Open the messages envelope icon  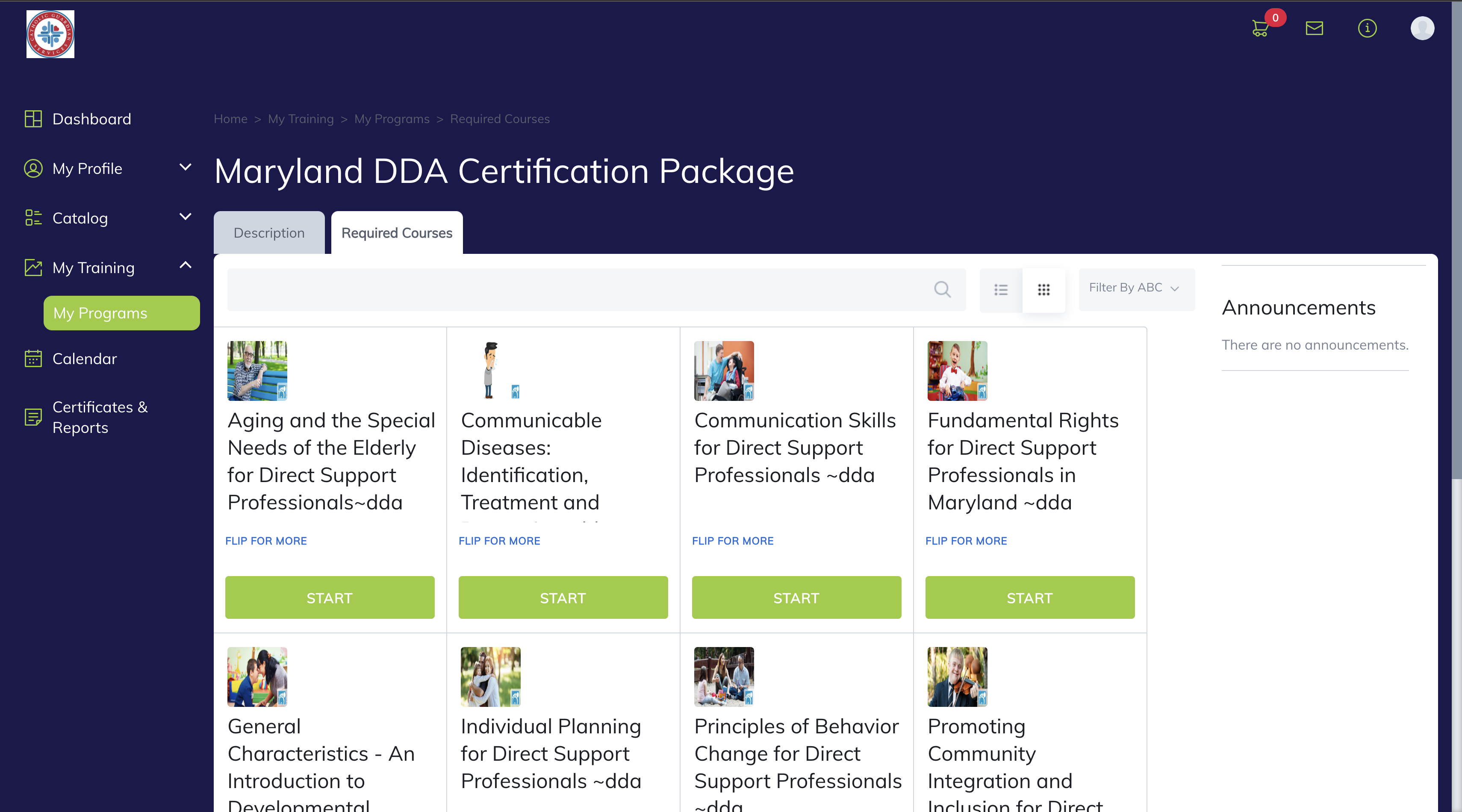(x=1314, y=28)
